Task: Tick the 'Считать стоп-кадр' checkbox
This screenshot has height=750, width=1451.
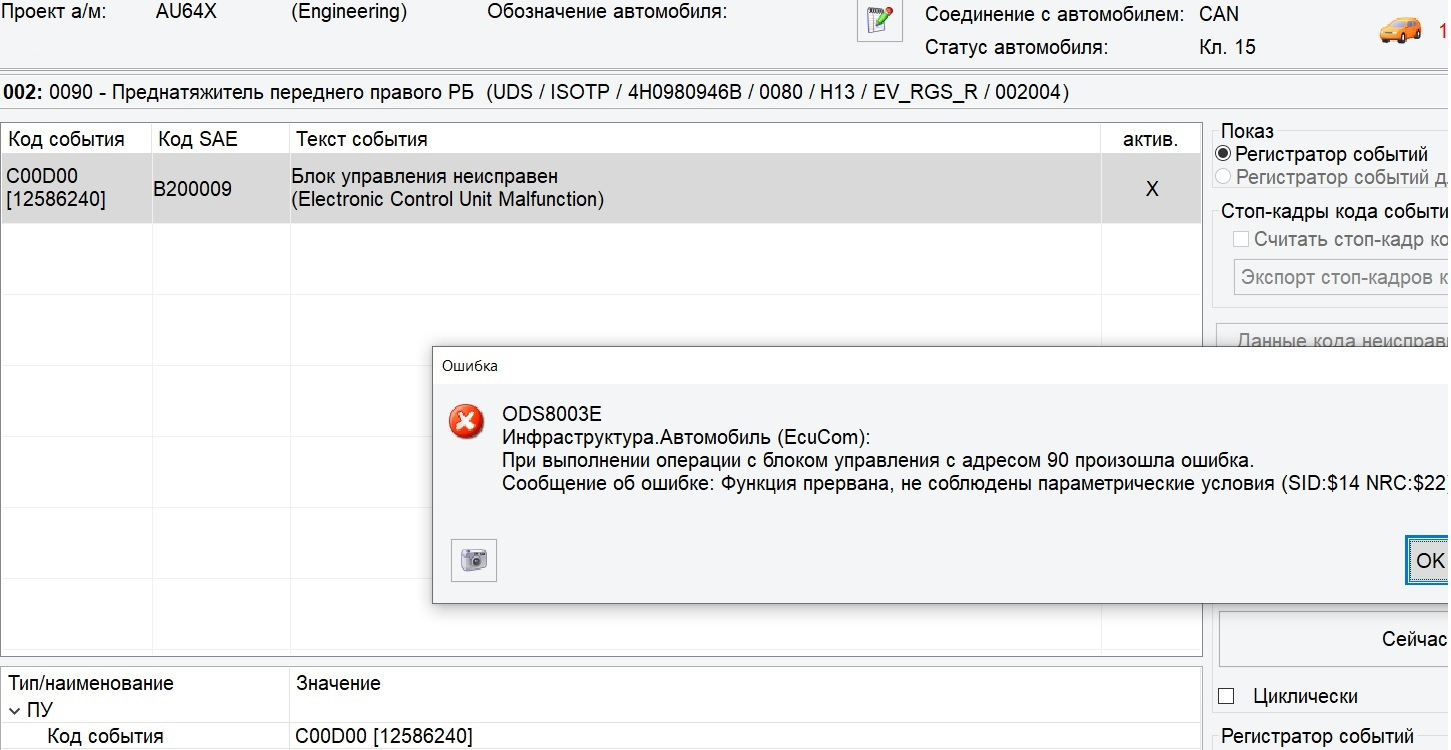Action: point(1241,239)
